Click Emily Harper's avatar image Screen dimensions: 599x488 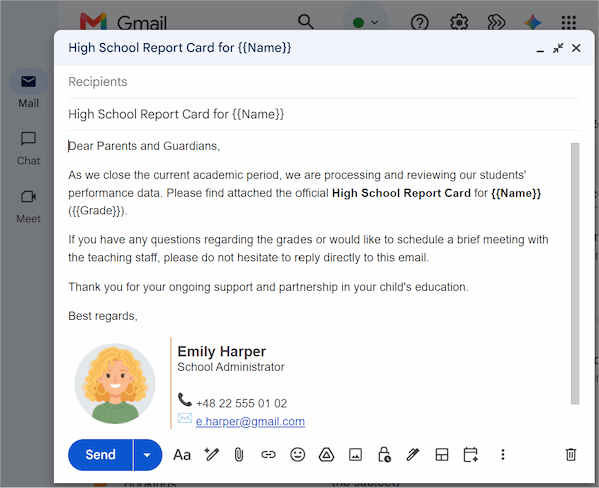pyautogui.click(x=115, y=383)
